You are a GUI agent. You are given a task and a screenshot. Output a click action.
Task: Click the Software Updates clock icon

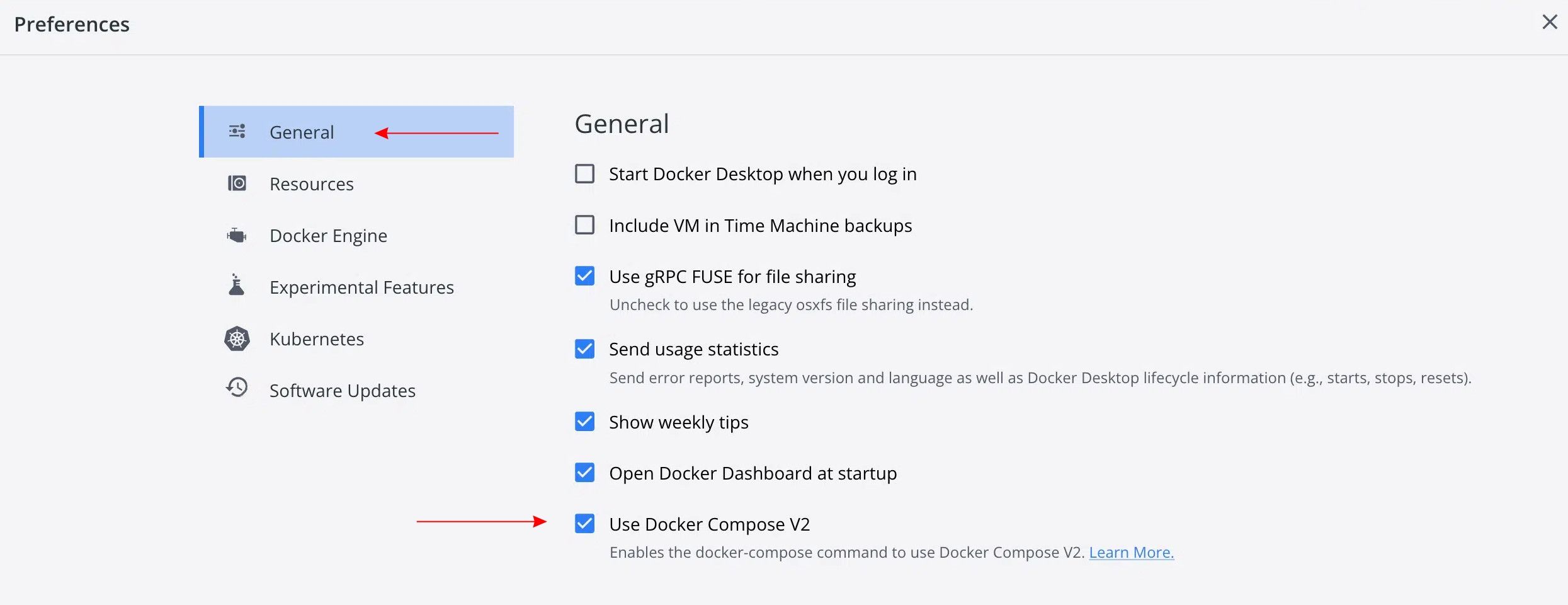[x=237, y=387]
